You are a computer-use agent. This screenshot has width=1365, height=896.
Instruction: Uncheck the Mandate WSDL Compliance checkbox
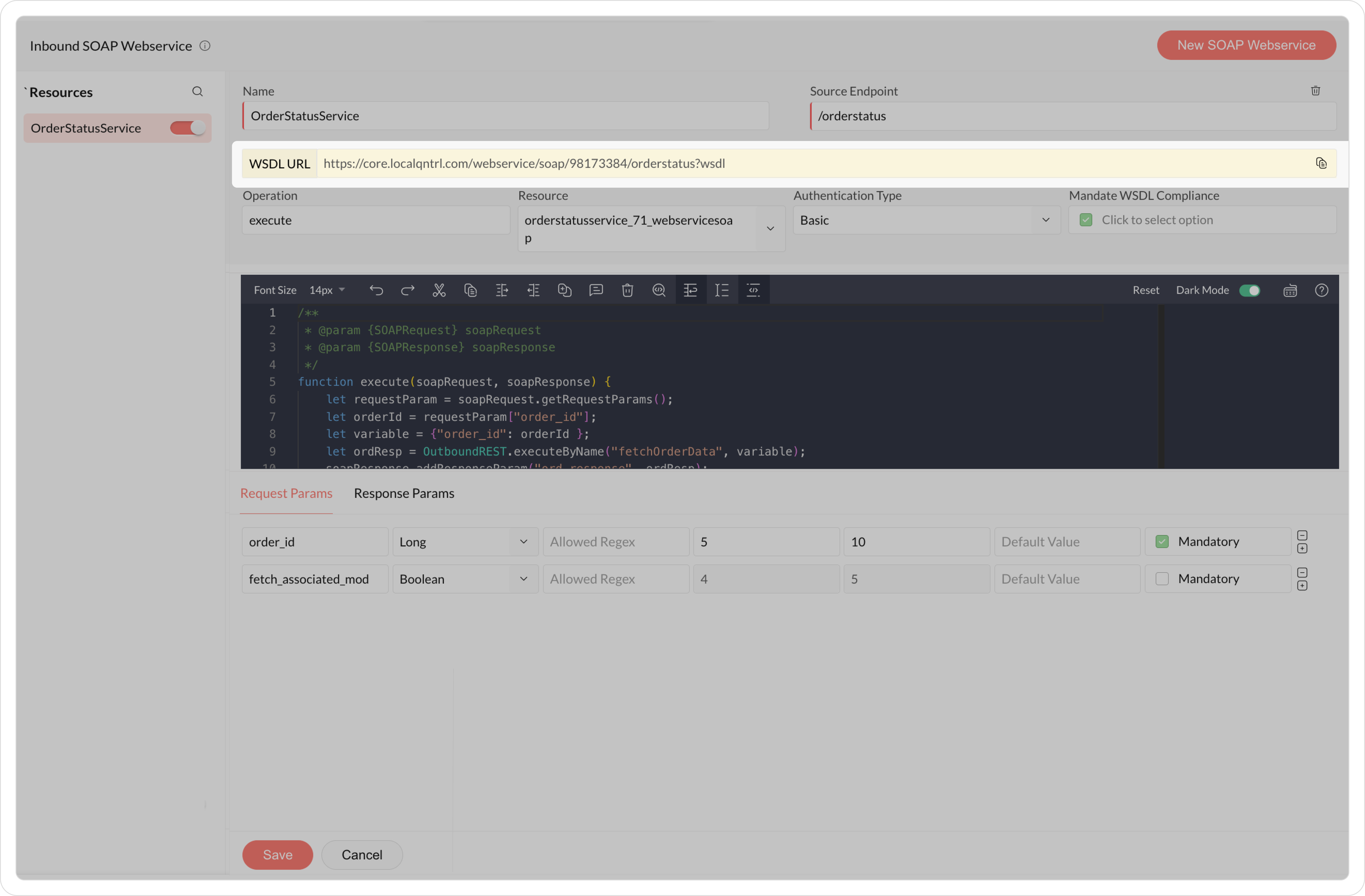[1086, 220]
